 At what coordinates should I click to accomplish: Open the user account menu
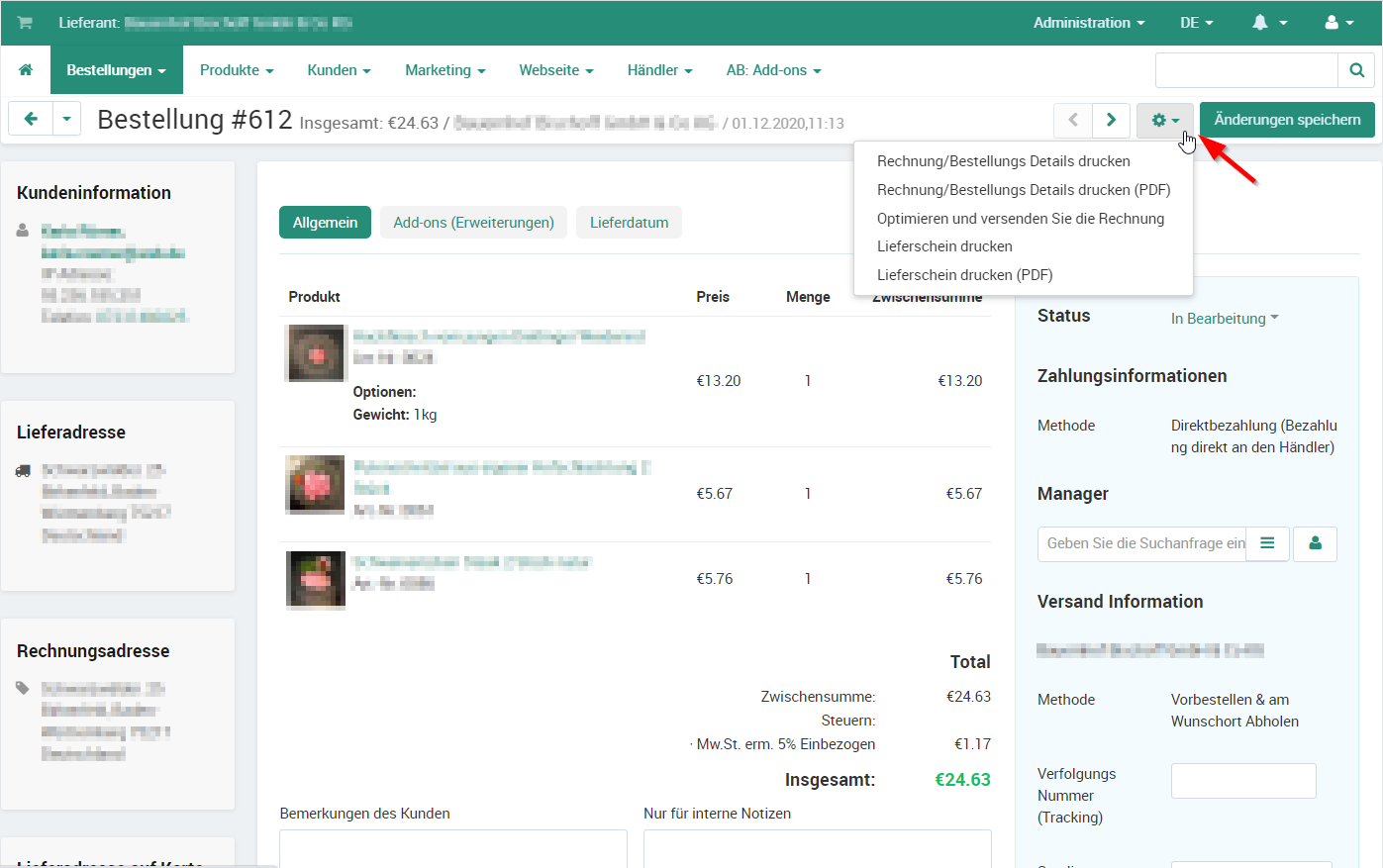coord(1339,23)
